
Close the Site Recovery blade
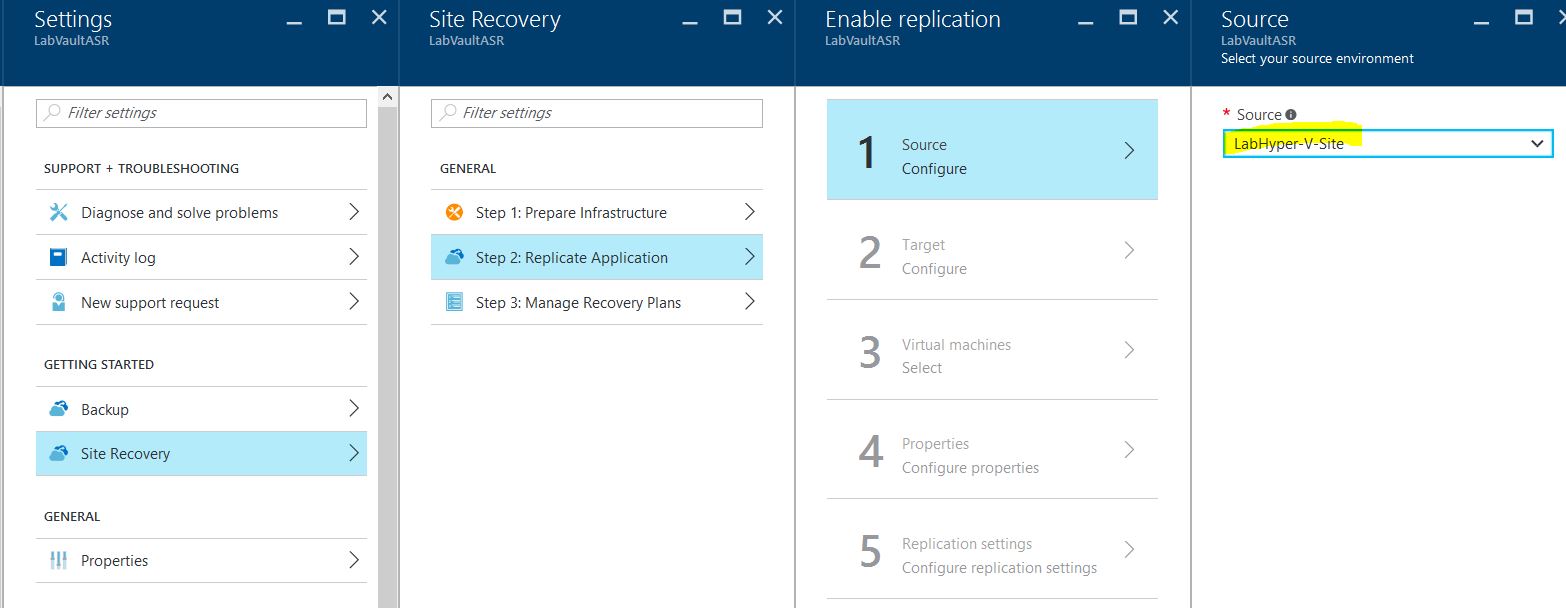[775, 17]
